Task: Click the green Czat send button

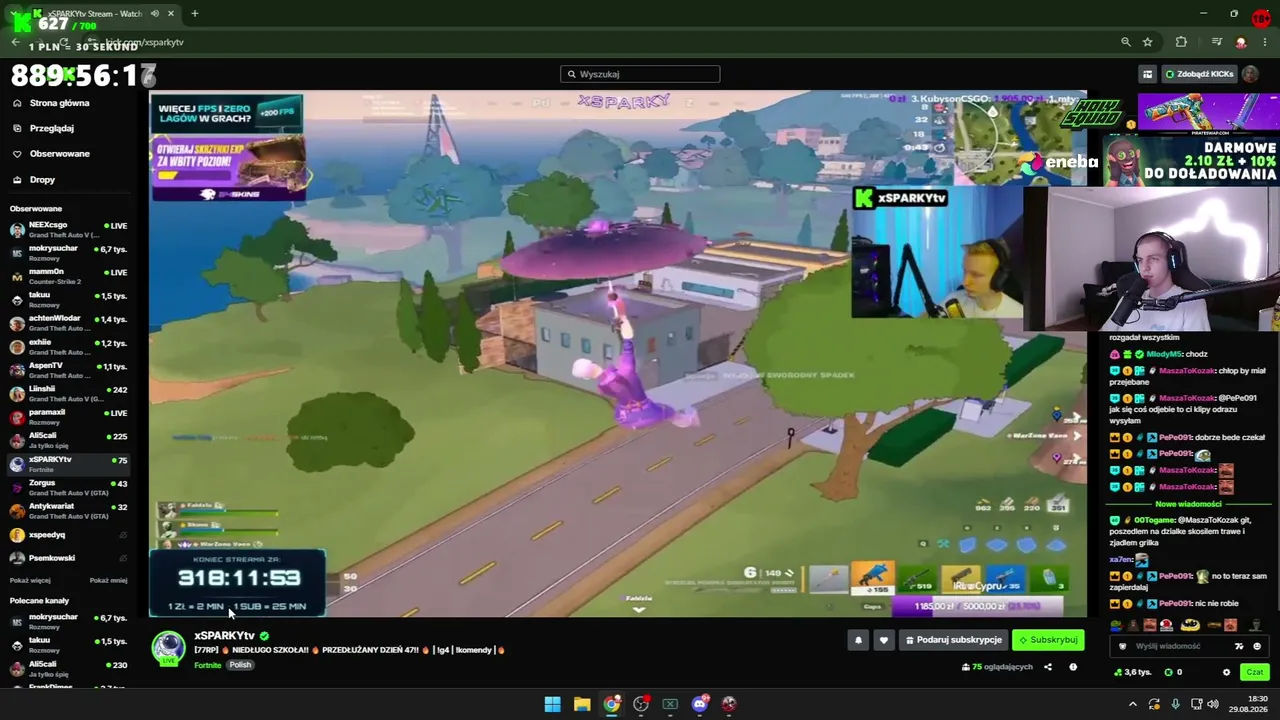Action: coord(1254,672)
